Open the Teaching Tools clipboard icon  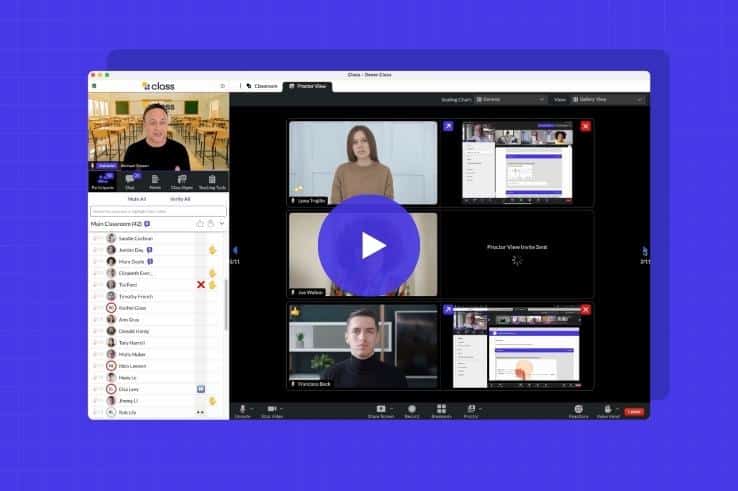click(x=212, y=180)
